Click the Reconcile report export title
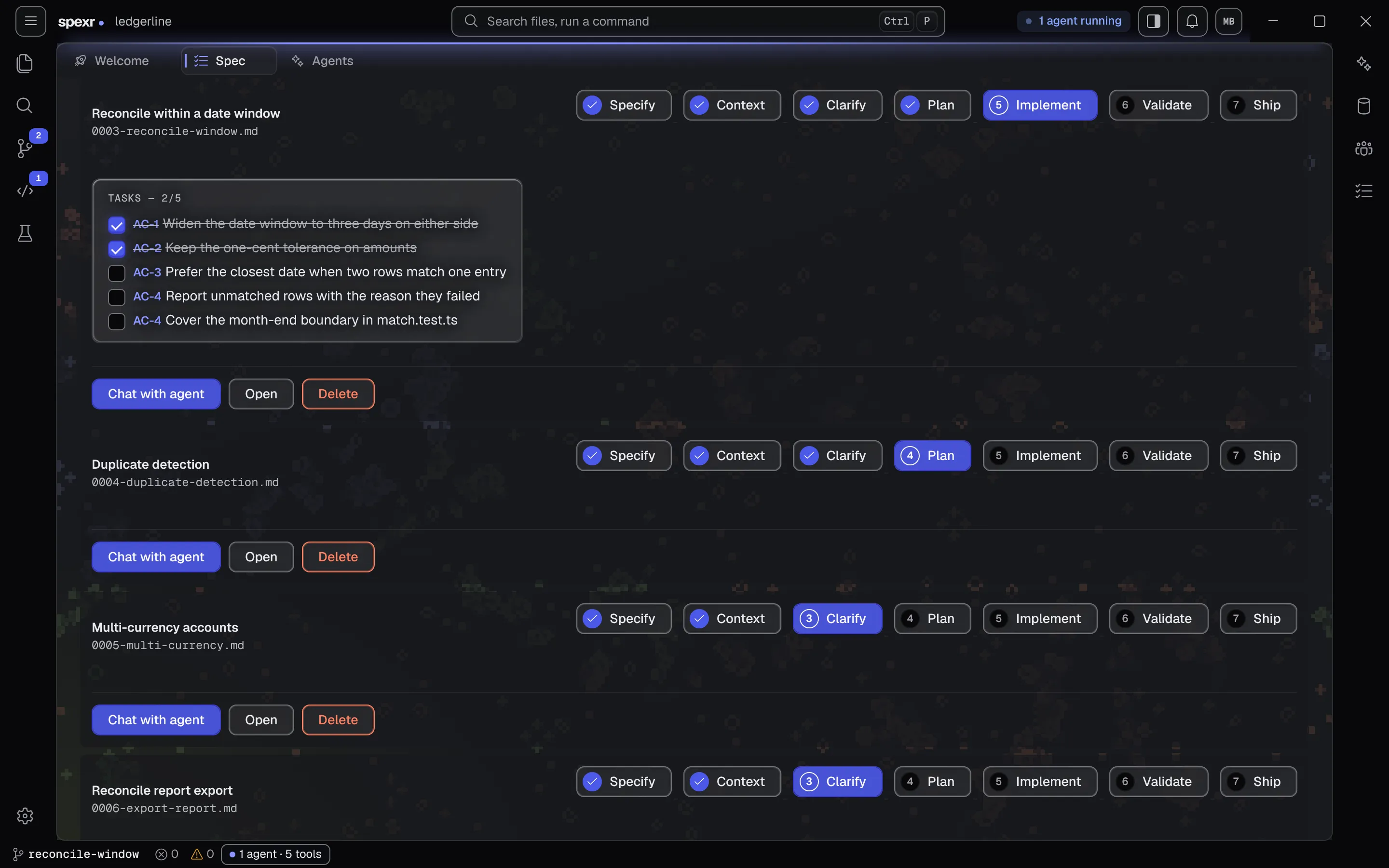This screenshot has width=1389, height=868. 162,790
